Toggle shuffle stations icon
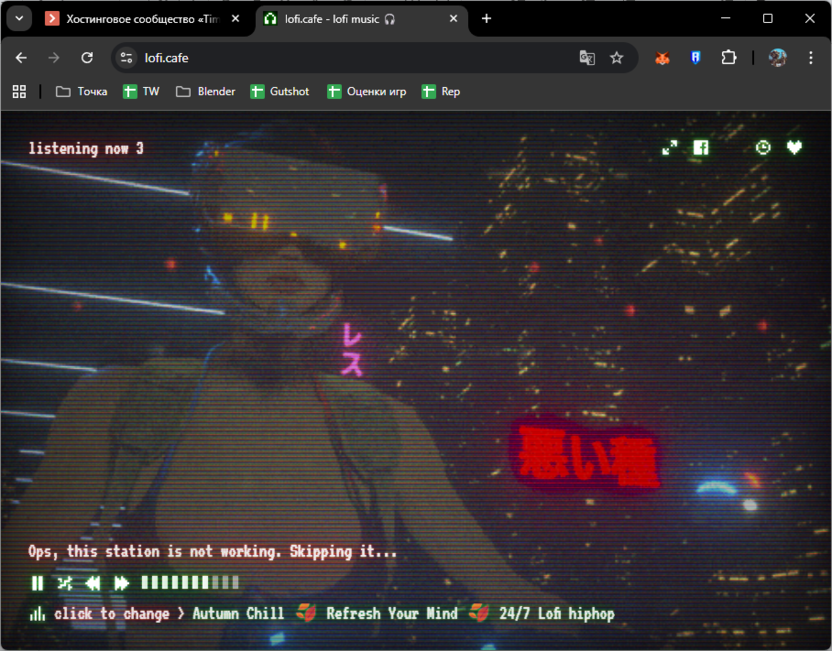This screenshot has width=832, height=651. click(x=65, y=583)
